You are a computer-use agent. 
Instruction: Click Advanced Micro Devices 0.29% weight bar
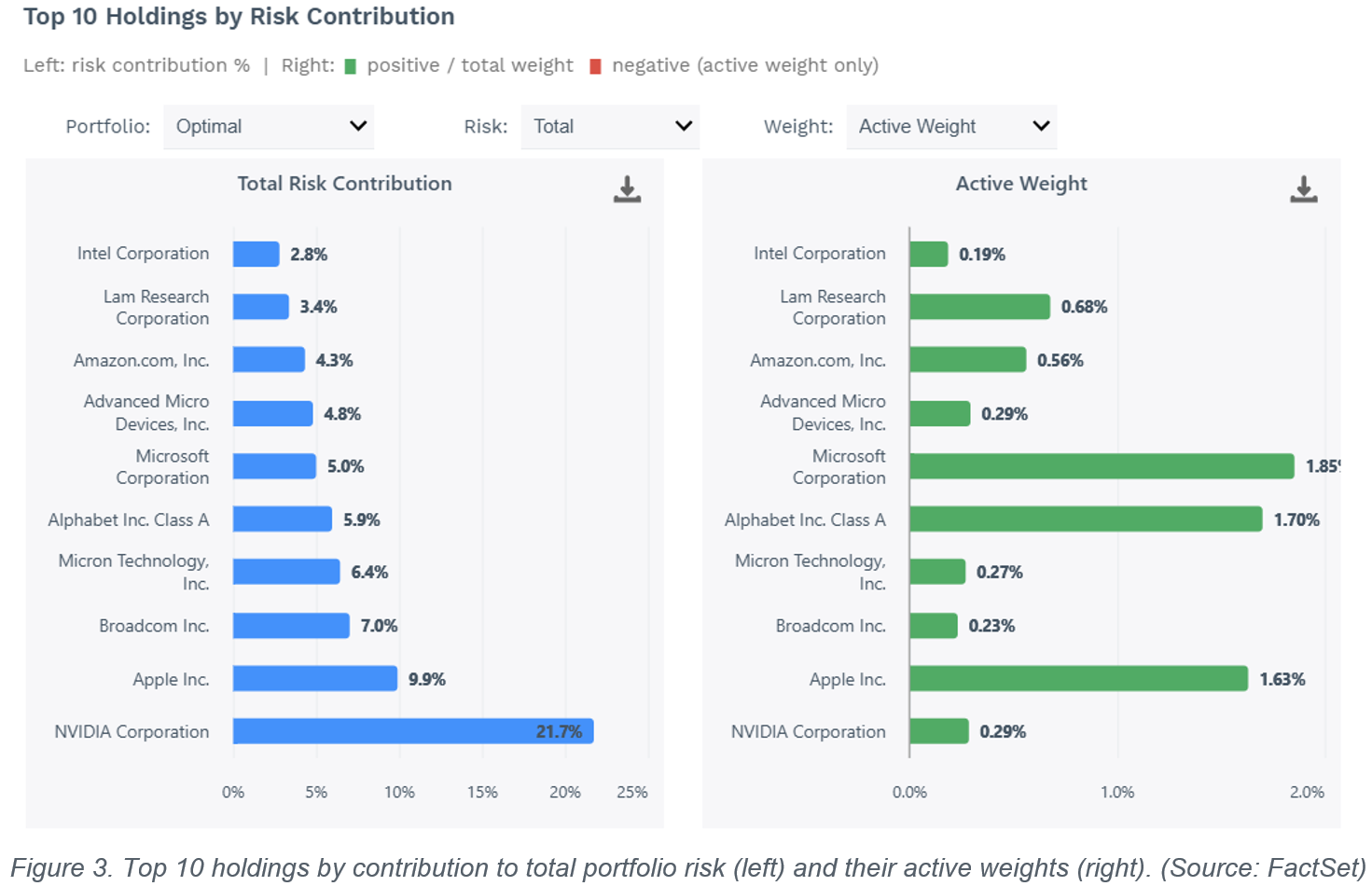(940, 413)
